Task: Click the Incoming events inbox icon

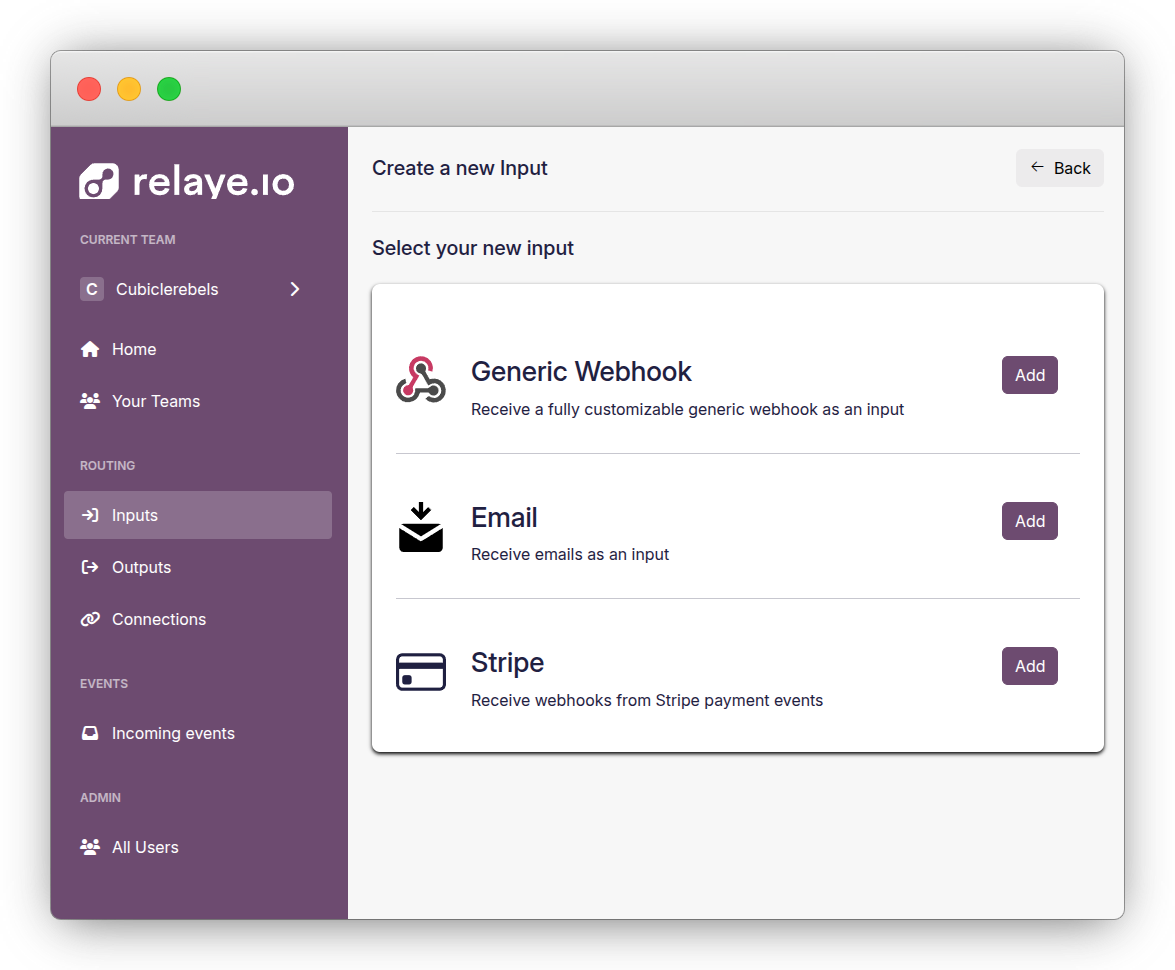Action: click(90, 733)
